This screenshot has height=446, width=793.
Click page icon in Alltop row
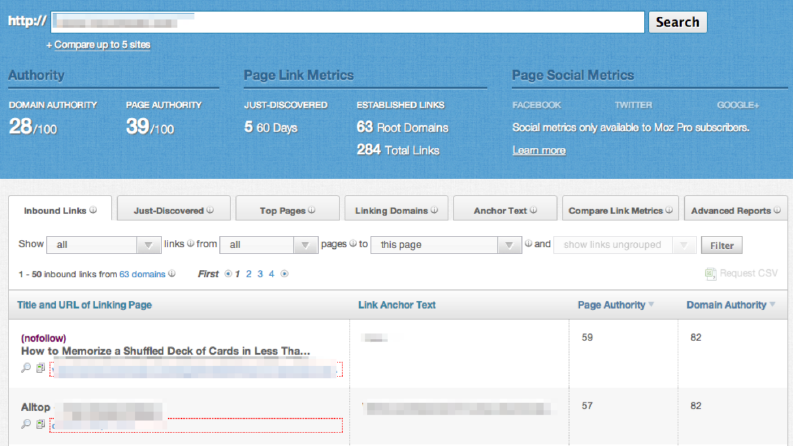point(40,424)
